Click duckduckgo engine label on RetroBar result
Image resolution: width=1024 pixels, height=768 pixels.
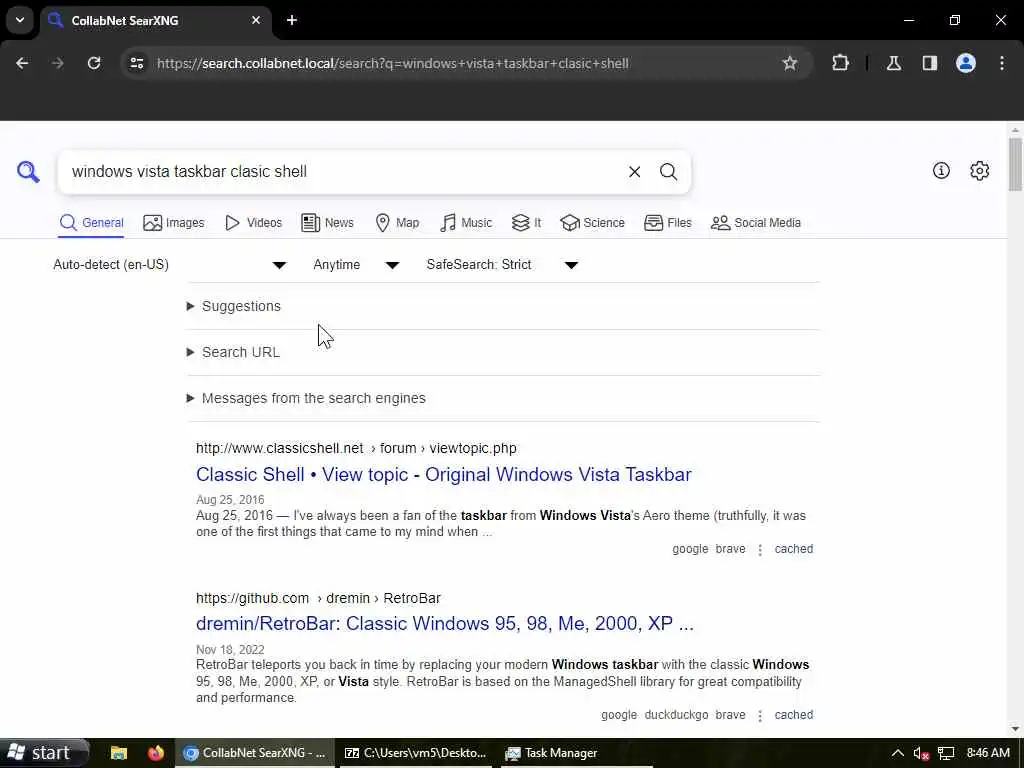[676, 715]
